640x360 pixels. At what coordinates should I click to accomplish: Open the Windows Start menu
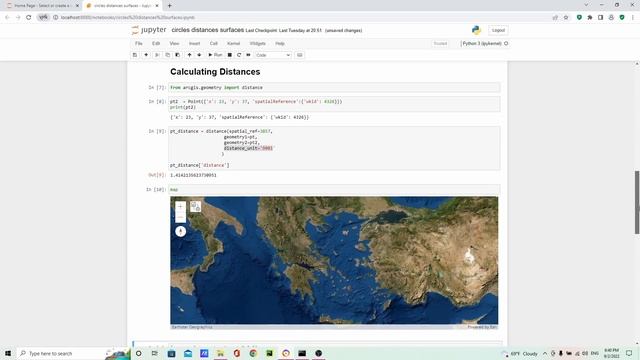point(8,353)
